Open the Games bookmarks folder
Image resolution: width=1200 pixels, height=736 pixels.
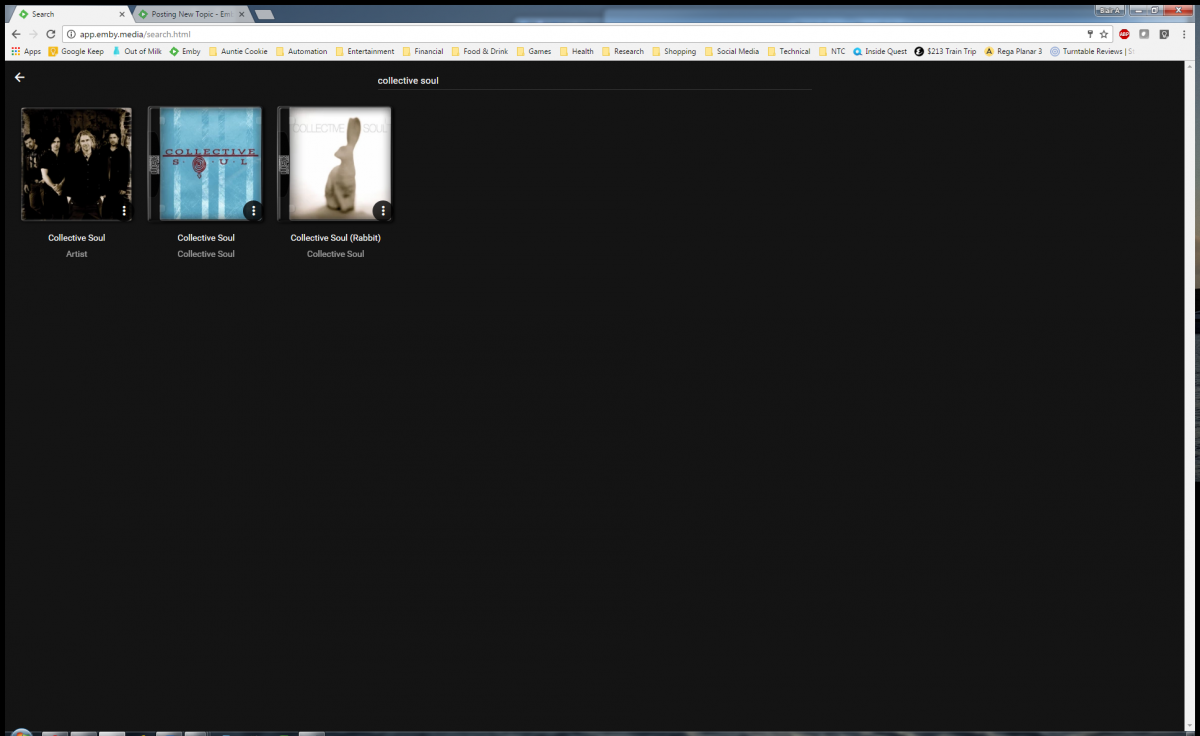pyautogui.click(x=534, y=51)
